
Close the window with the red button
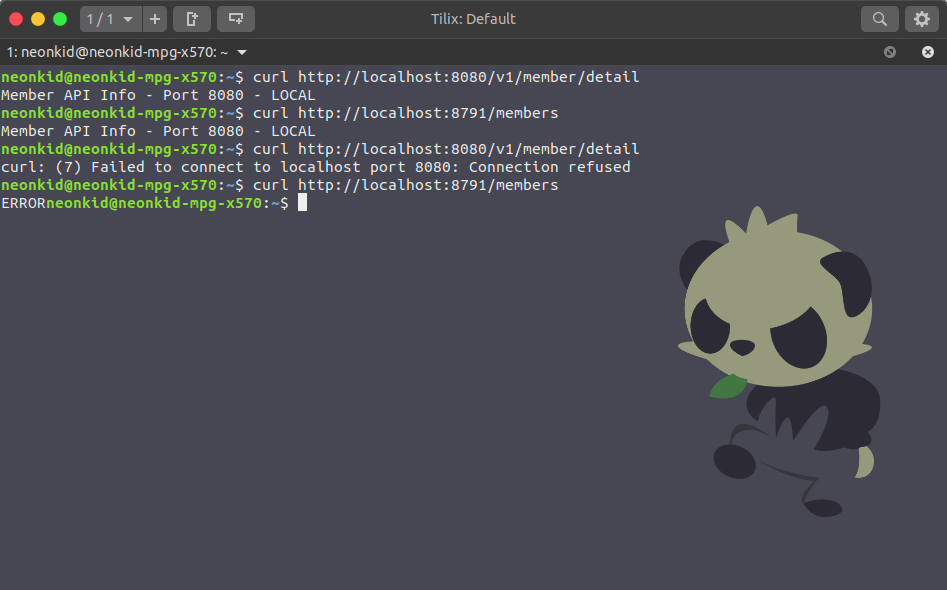pos(16,19)
